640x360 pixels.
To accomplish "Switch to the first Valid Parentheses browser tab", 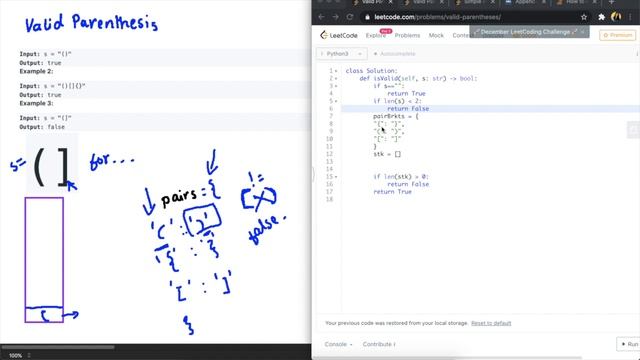I will coord(371,2).
